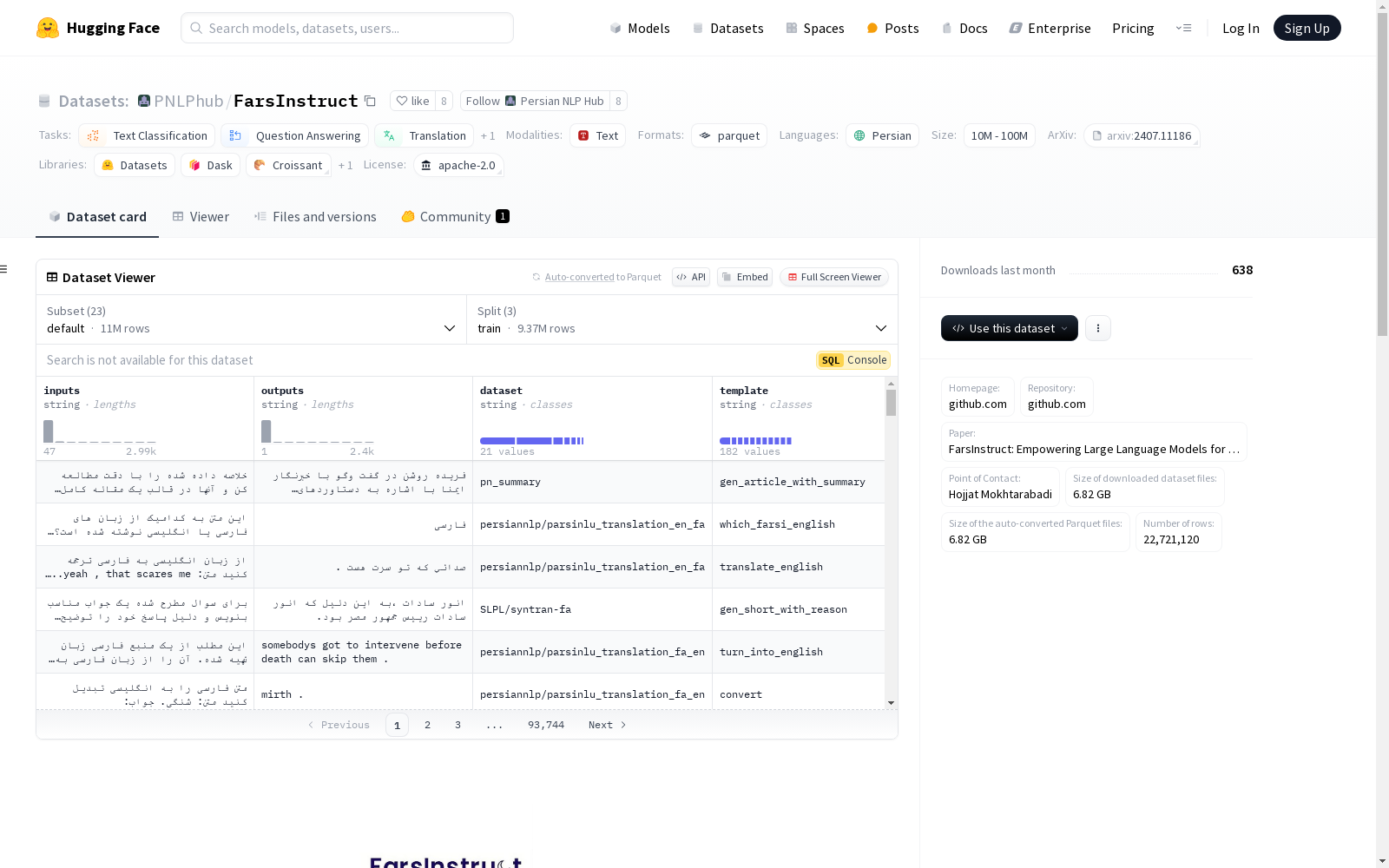Expand the Subset default dropdown
The image size is (1389, 868).
pyautogui.click(x=251, y=319)
